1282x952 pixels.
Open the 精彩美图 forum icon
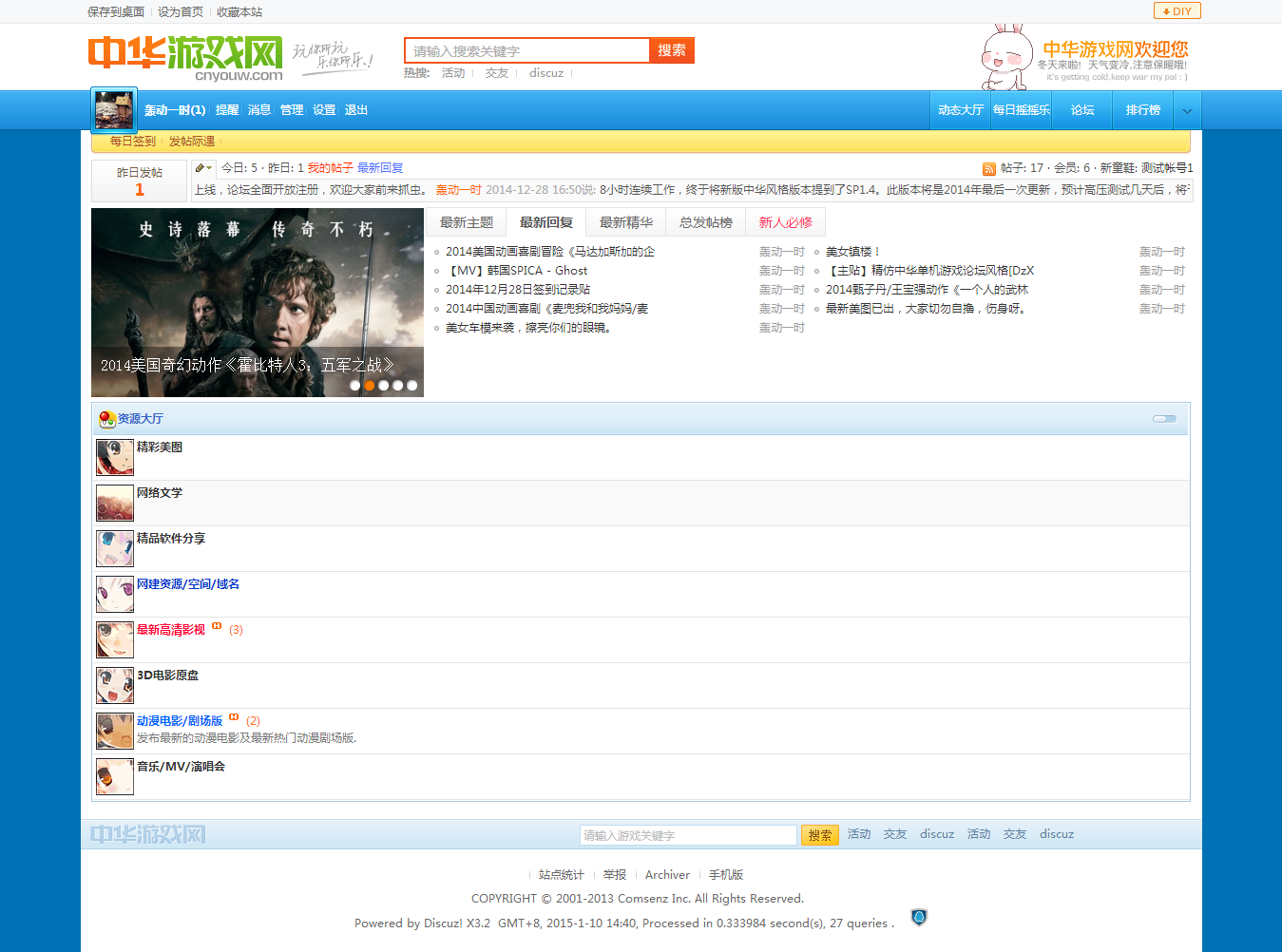pyautogui.click(x=115, y=458)
